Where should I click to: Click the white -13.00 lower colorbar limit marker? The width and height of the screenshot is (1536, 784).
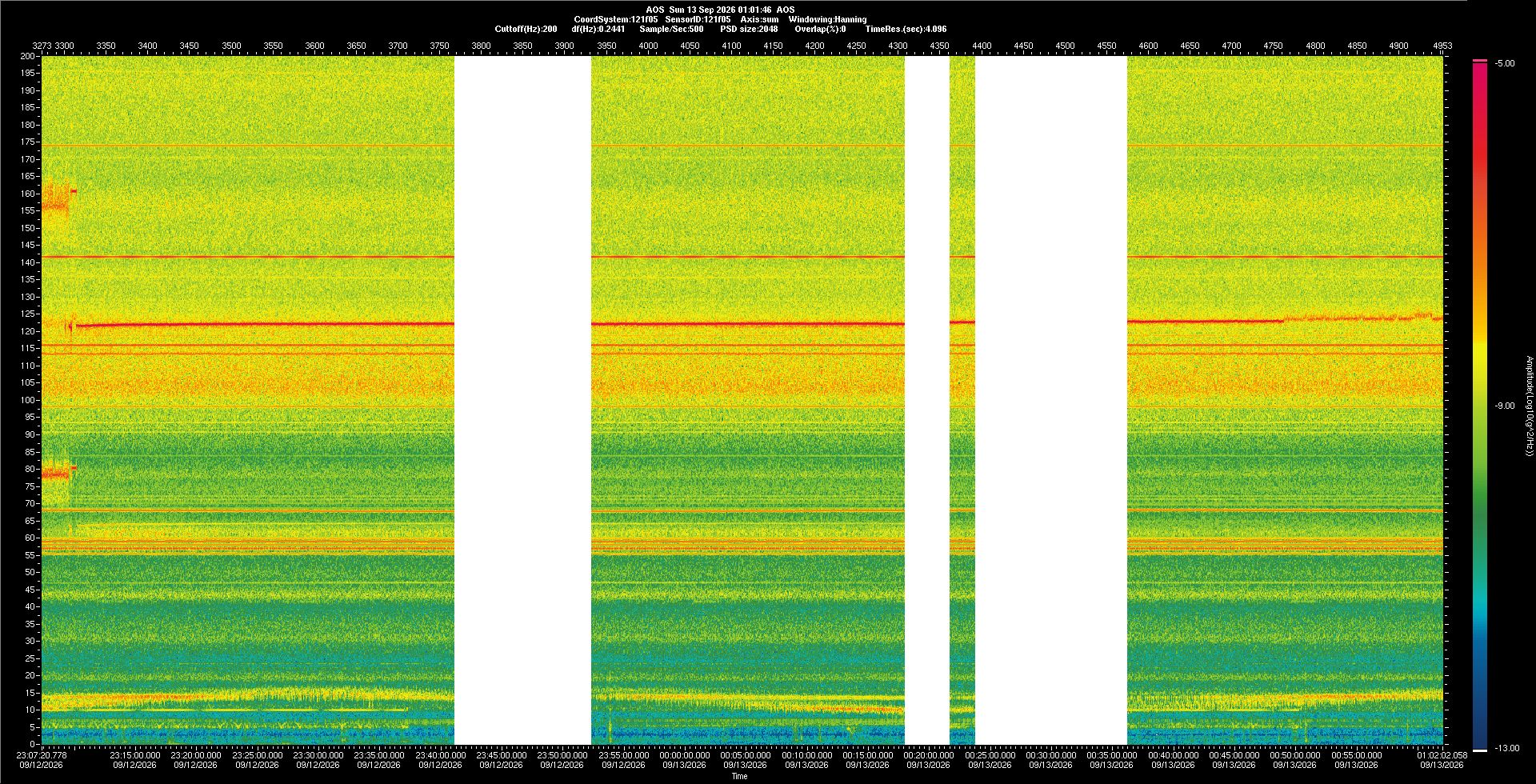[1480, 750]
